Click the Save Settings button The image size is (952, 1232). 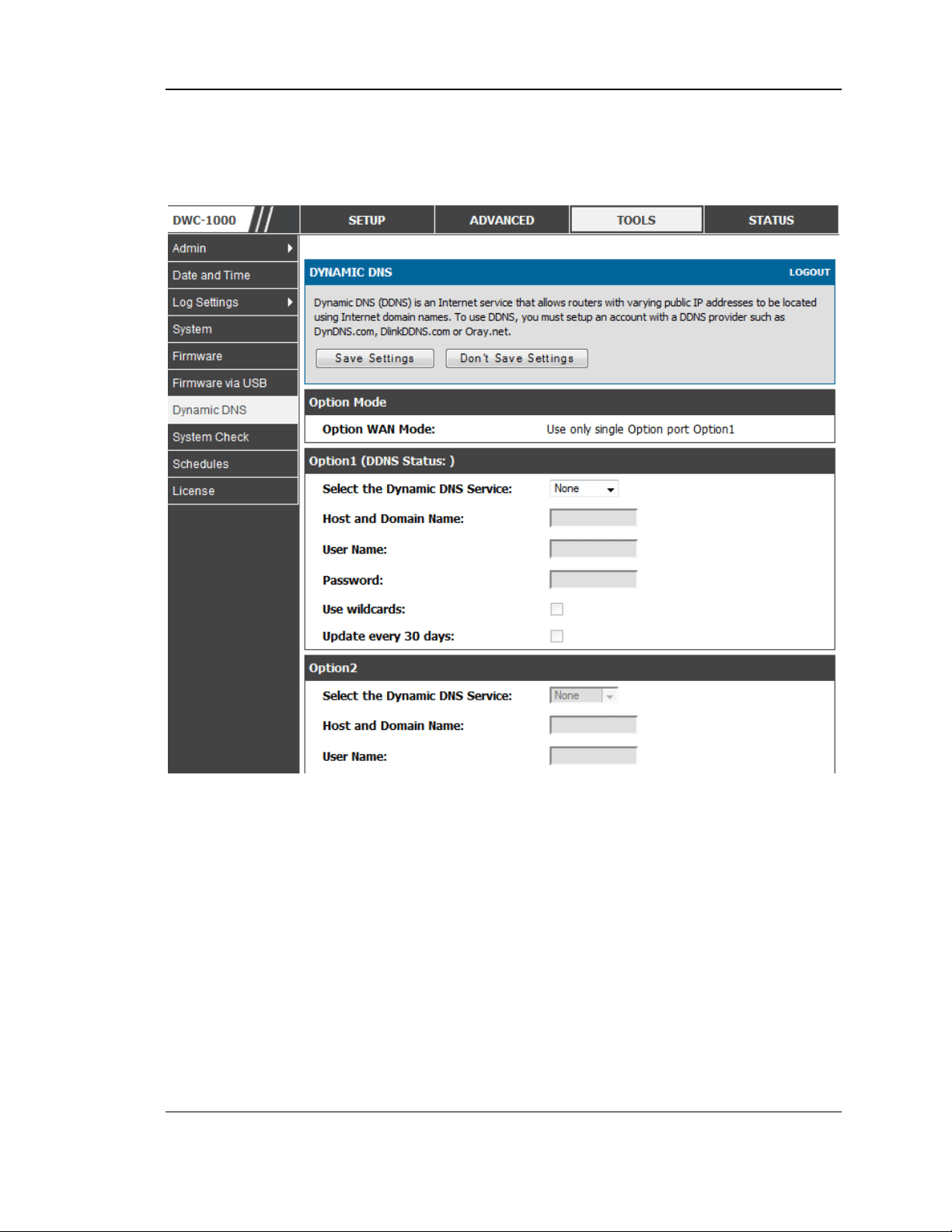pos(375,358)
